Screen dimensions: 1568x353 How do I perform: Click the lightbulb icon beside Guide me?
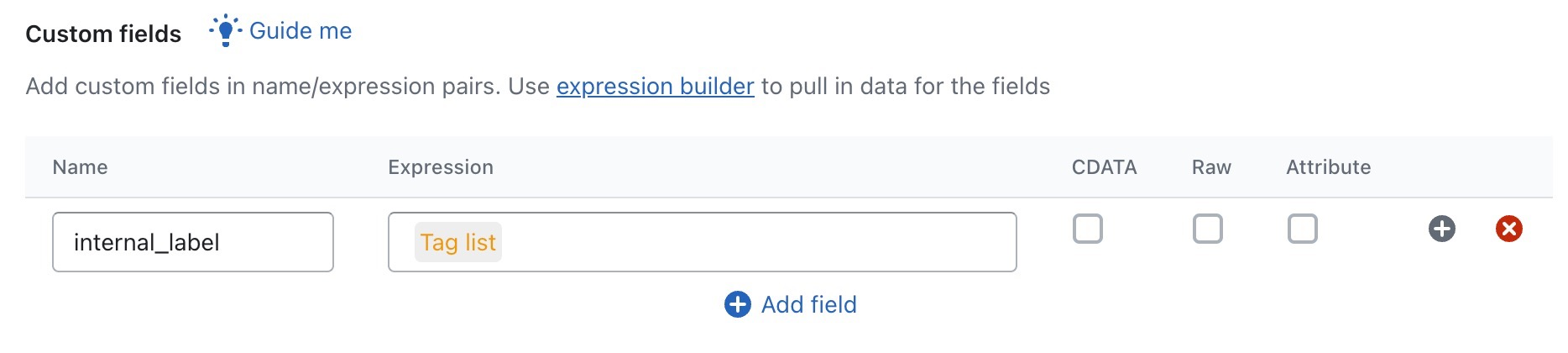coord(225,31)
